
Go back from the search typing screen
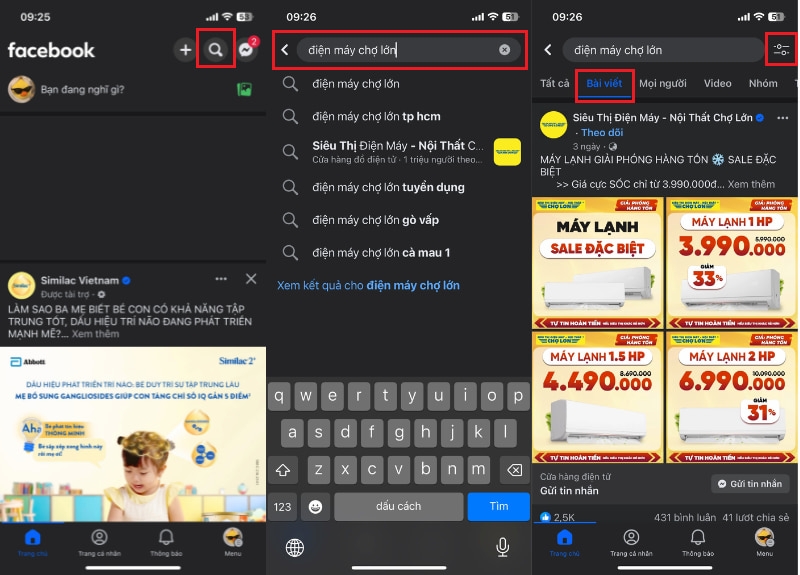coord(285,49)
